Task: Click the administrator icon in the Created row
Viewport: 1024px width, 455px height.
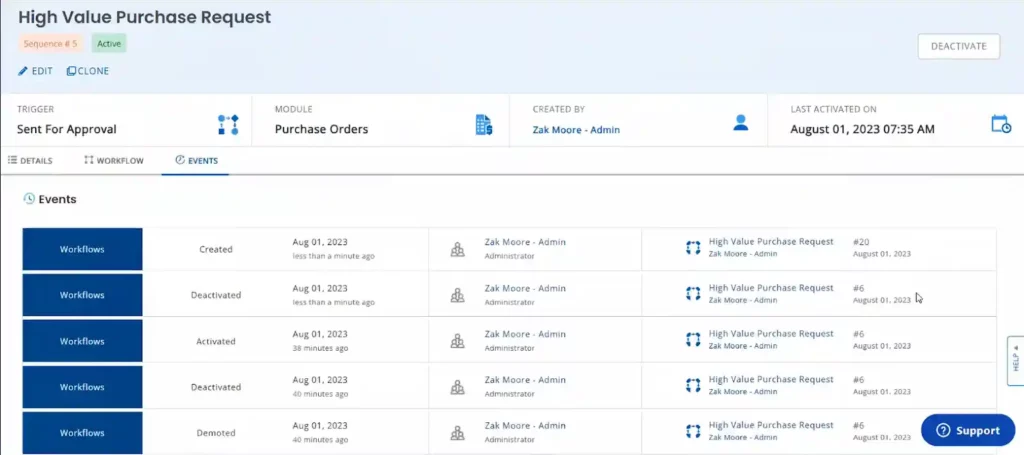Action: pos(457,249)
